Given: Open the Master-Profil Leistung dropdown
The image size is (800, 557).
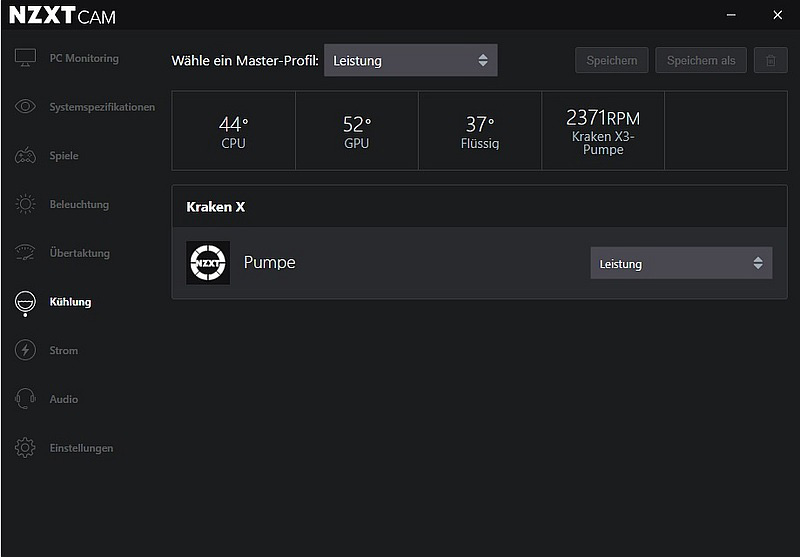Looking at the screenshot, I should click(x=411, y=60).
